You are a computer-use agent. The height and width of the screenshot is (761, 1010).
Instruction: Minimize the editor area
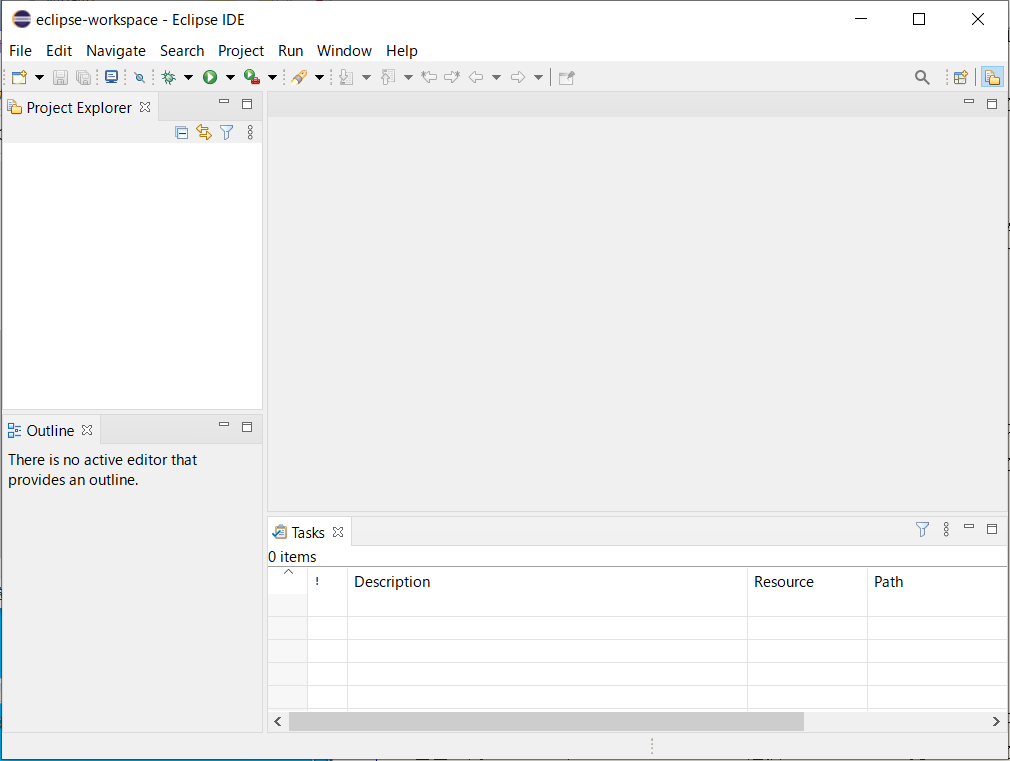(969, 102)
